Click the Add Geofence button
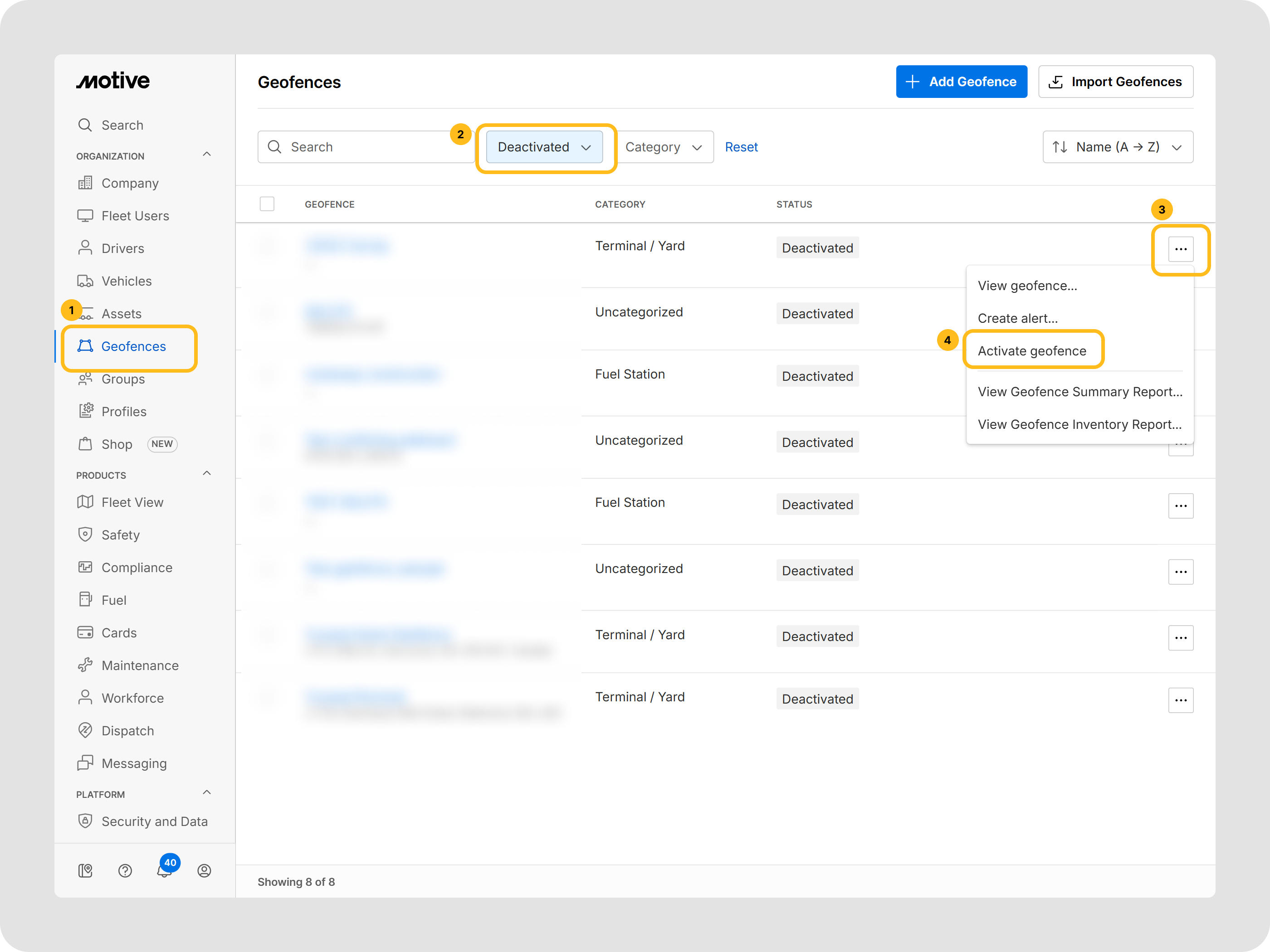The height and width of the screenshot is (952, 1270). coord(961,82)
